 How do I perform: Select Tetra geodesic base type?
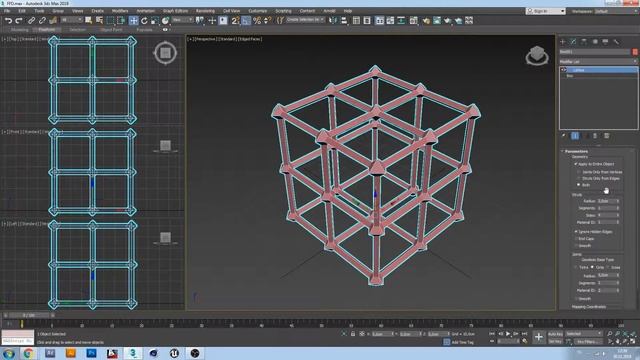pos(576,267)
